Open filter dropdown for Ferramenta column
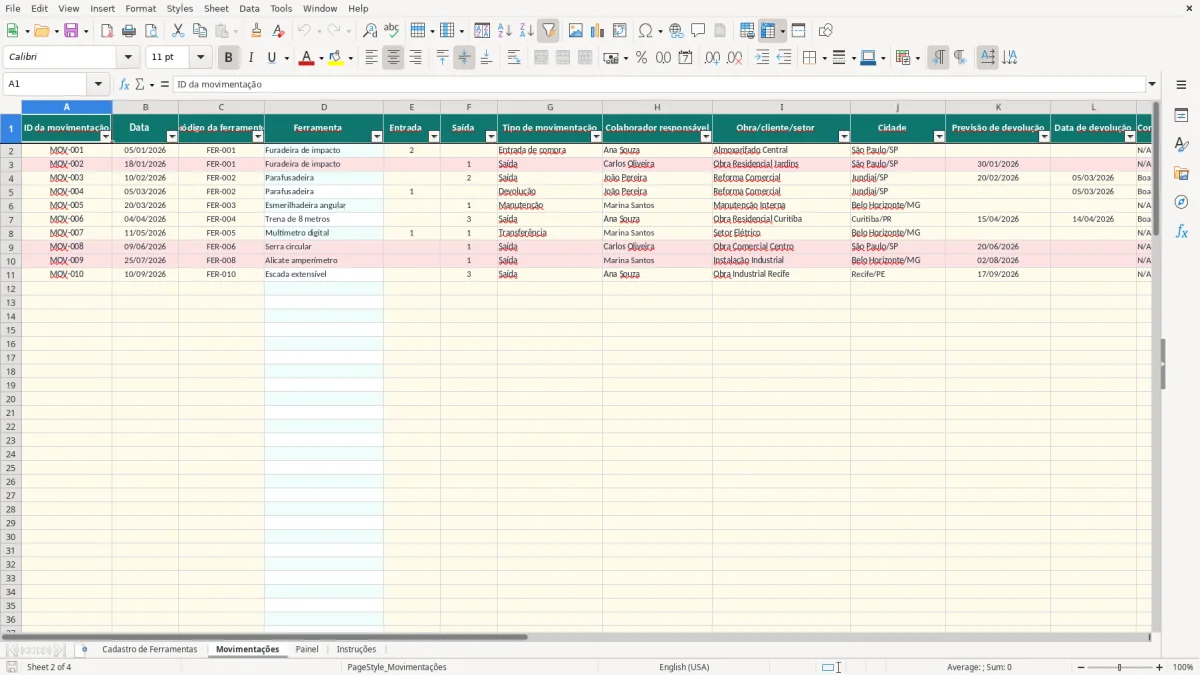The image size is (1200, 675). [377, 136]
